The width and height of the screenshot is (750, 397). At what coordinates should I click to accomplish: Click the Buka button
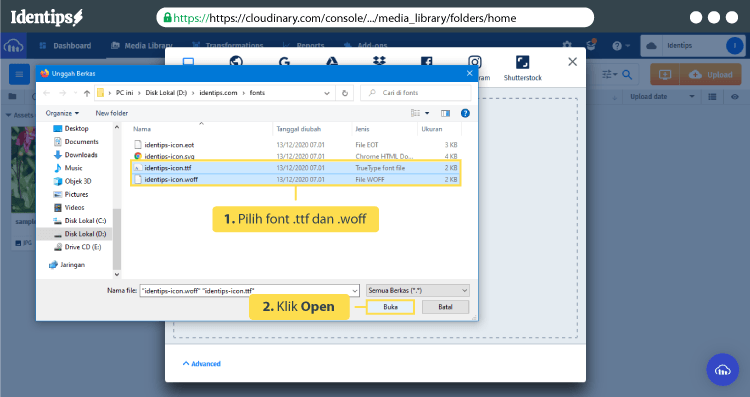(x=390, y=307)
